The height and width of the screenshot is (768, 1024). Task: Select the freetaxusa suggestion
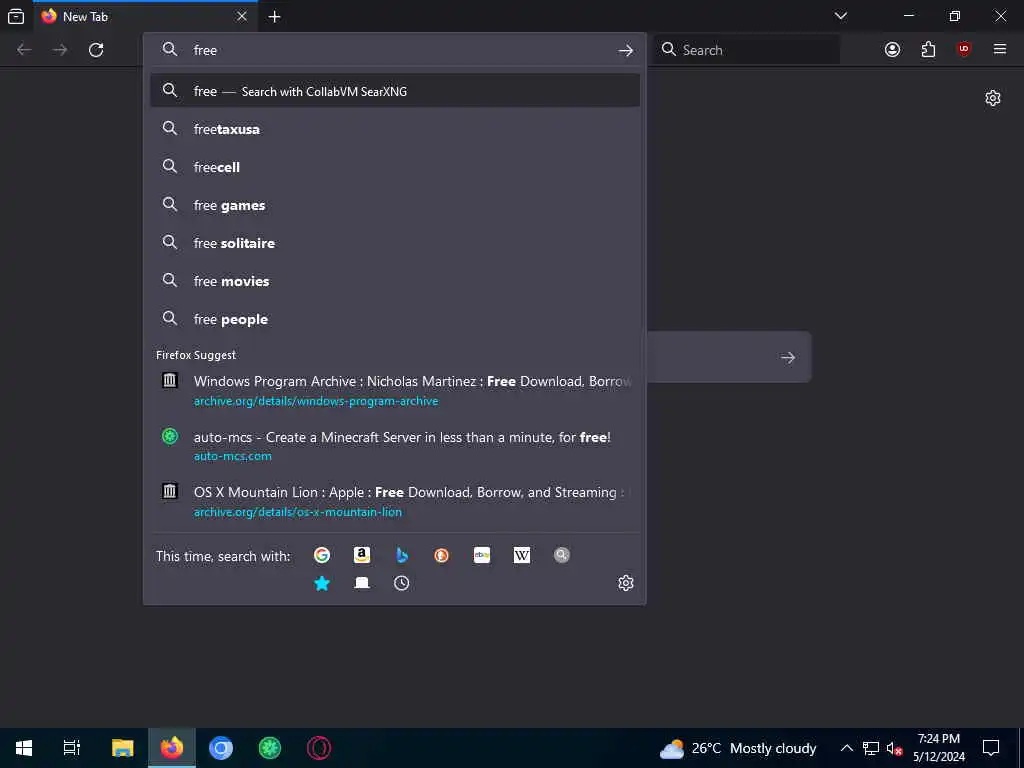395,129
